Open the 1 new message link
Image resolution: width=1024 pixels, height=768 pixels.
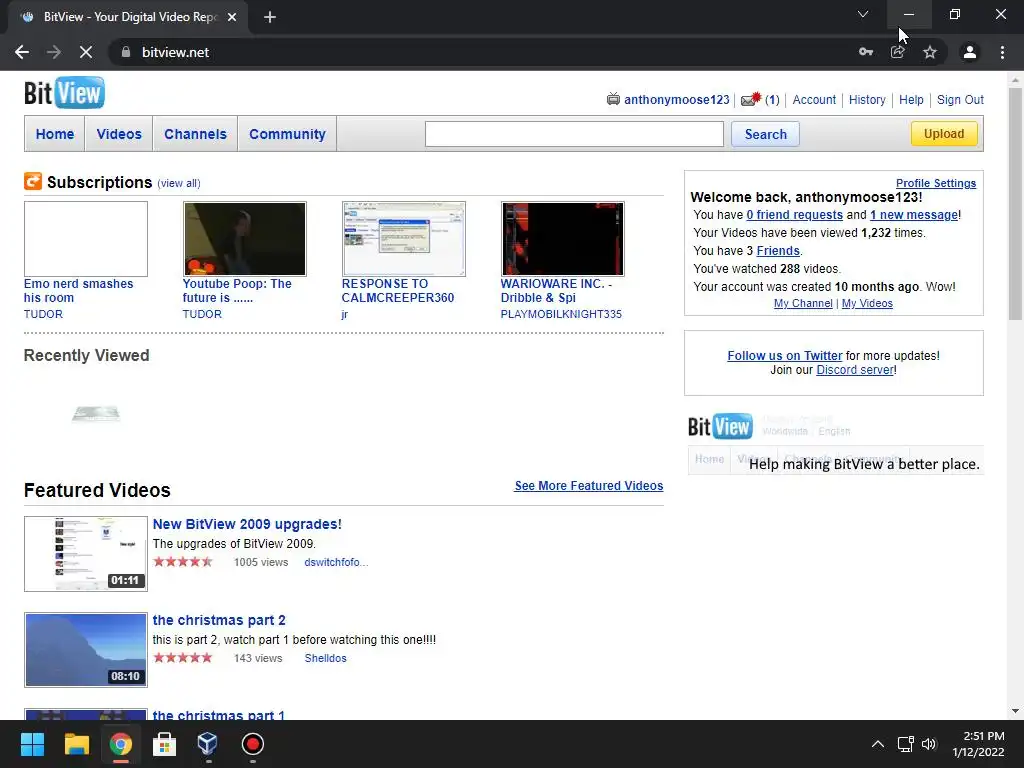(x=914, y=214)
